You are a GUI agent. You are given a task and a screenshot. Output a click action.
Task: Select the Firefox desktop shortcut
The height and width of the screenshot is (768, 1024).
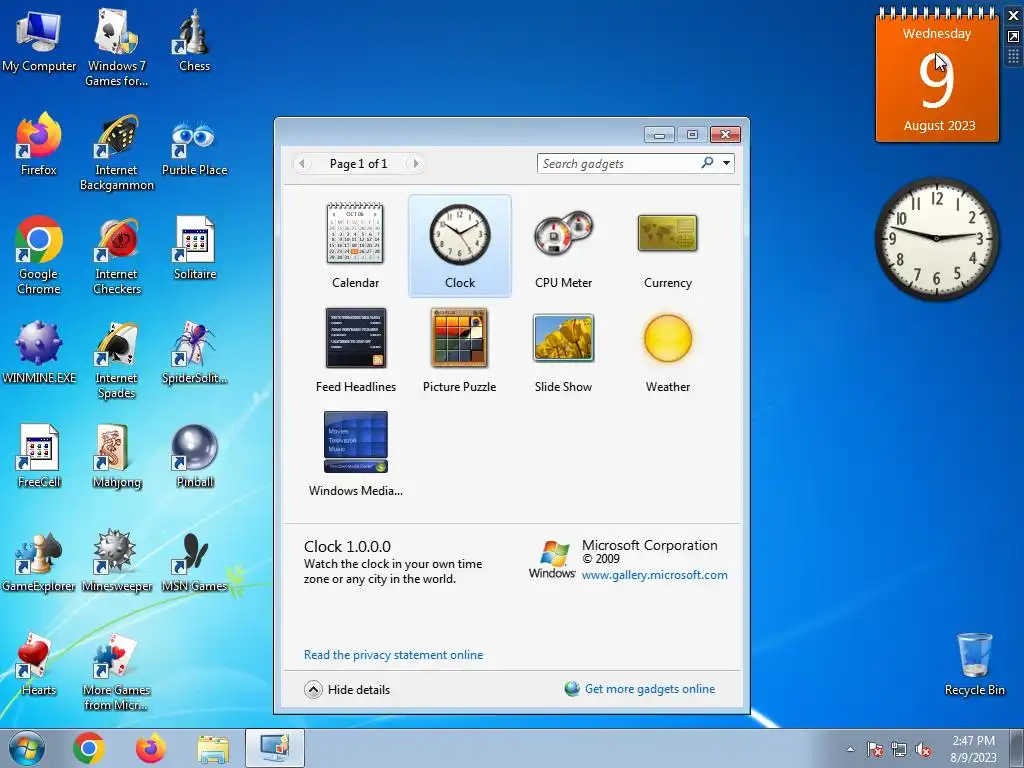39,145
